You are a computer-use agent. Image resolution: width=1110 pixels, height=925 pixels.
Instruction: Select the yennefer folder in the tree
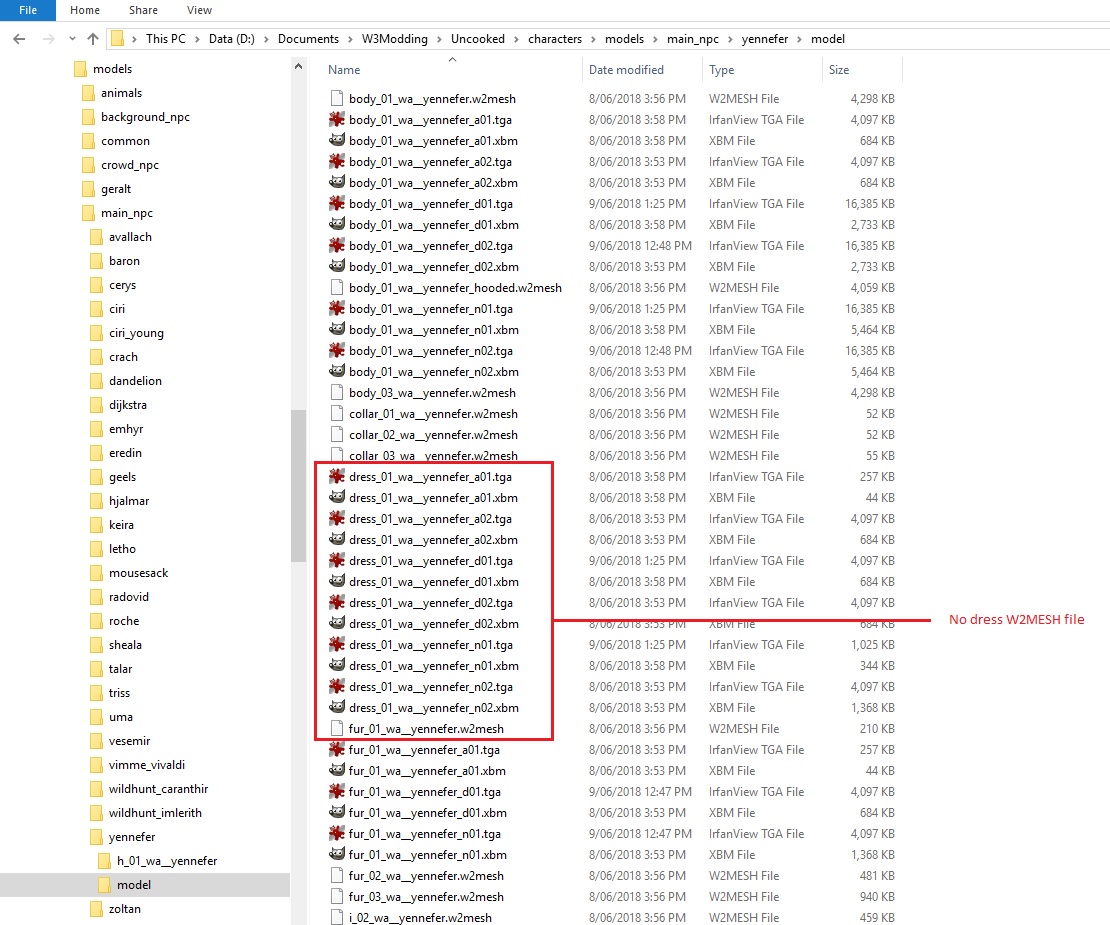(x=132, y=837)
